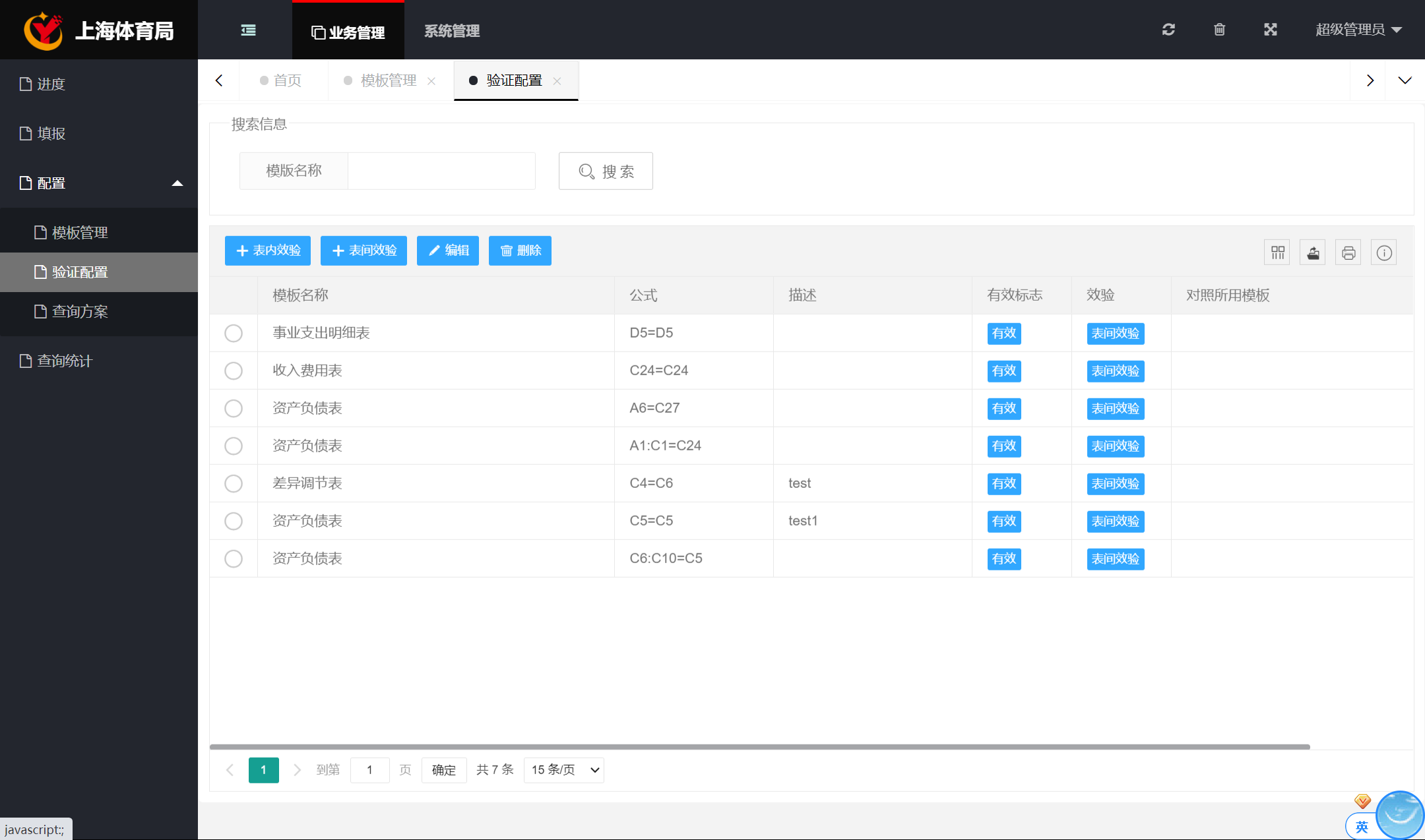This screenshot has width=1425, height=840.
Task: Click 有效 badge in 差异调节表 row
Action: [1004, 484]
